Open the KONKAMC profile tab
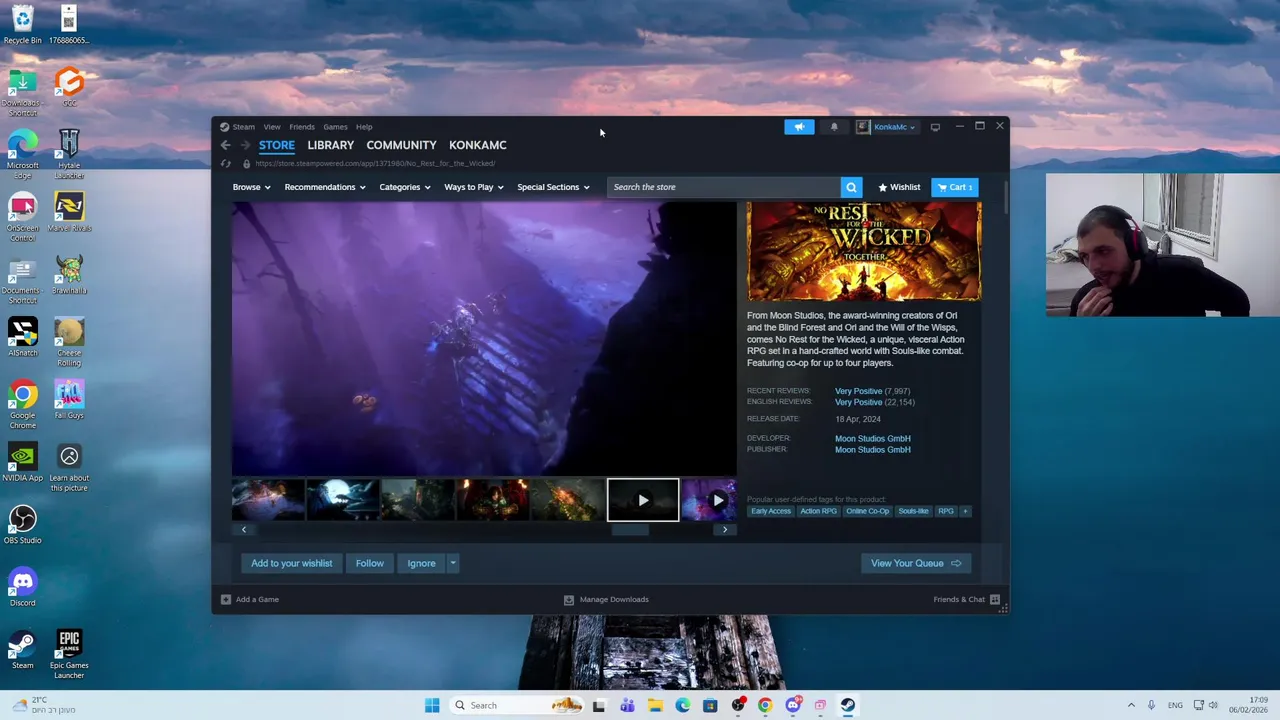The width and height of the screenshot is (1280, 720). click(477, 145)
